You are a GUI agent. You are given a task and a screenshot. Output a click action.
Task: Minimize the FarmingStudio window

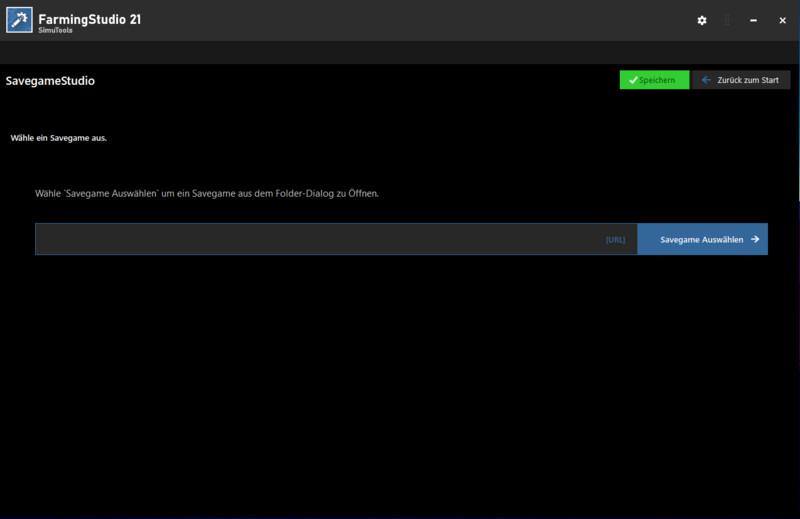coord(754,20)
